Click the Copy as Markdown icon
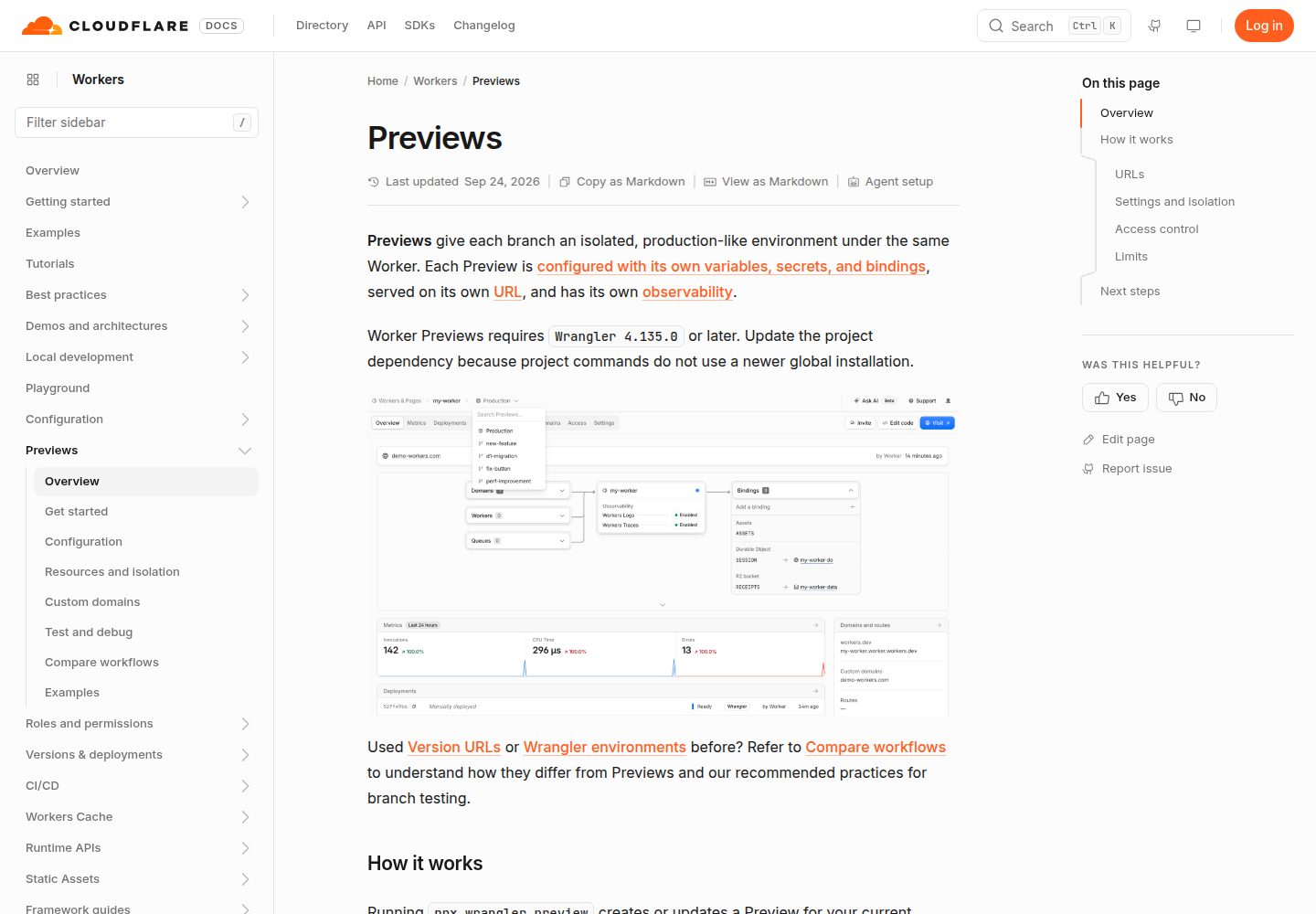Viewport: 1316px width, 914px height. (565, 182)
